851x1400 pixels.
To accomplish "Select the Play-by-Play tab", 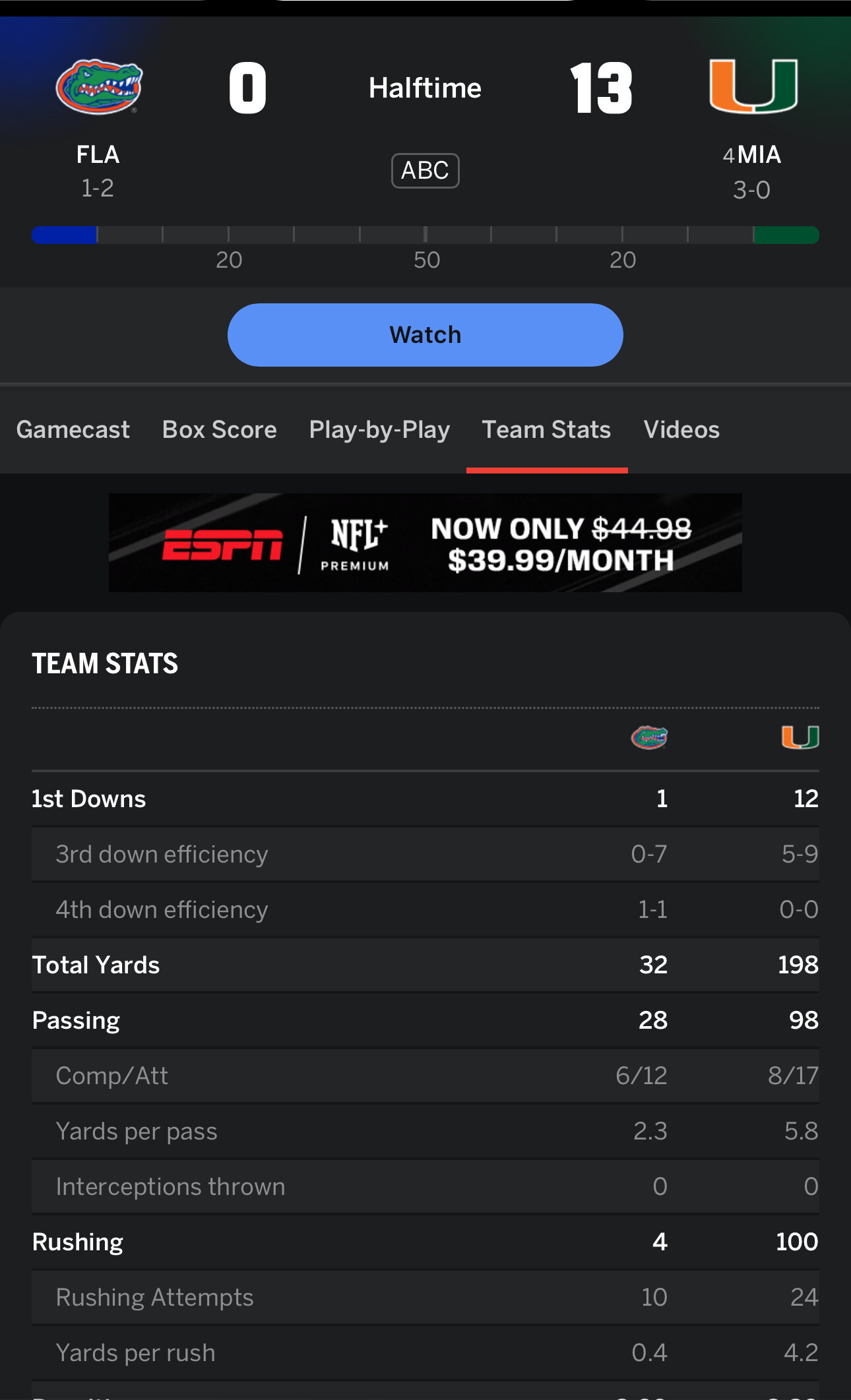I will coord(380,430).
